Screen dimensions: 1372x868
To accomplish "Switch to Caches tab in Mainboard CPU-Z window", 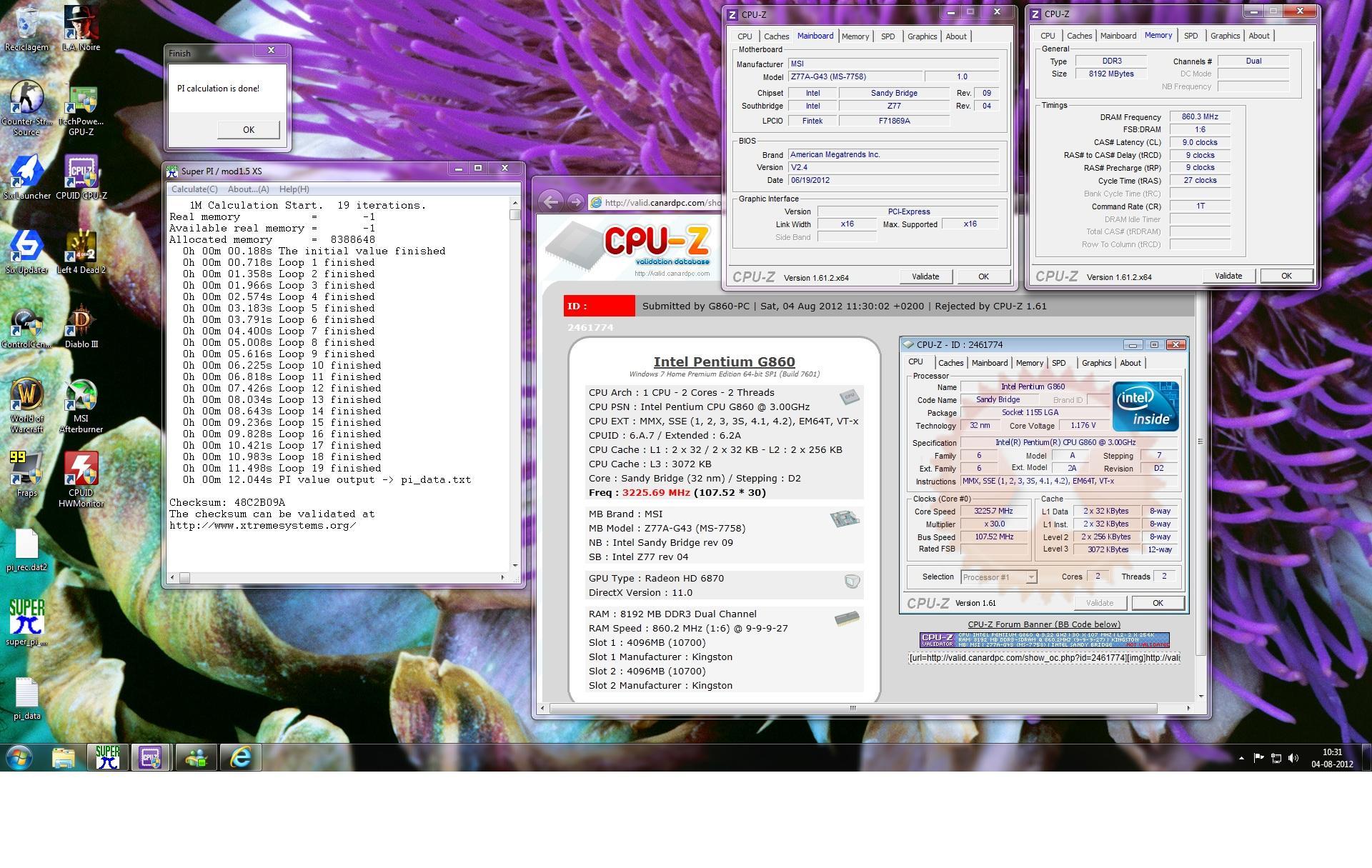I will coord(776,36).
